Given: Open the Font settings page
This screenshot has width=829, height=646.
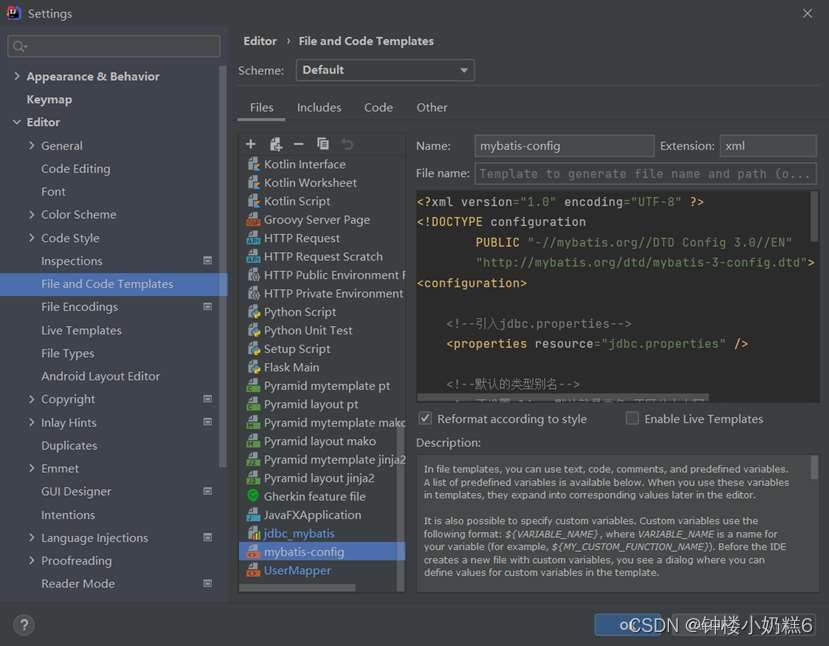Looking at the screenshot, I should coord(53,191).
